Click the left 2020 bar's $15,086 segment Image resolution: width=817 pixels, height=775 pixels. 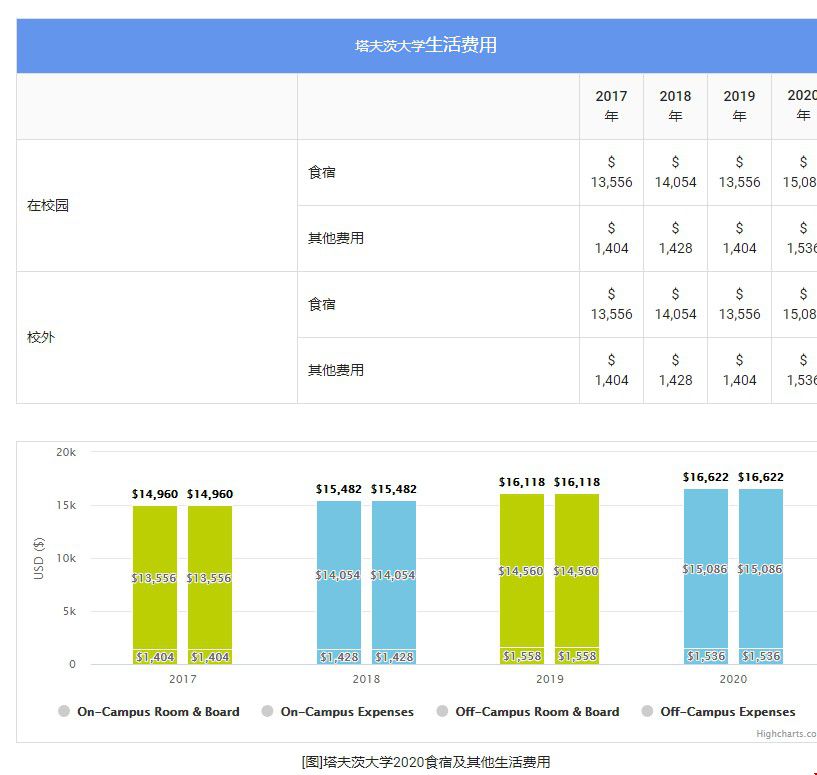pyautogui.click(x=706, y=569)
